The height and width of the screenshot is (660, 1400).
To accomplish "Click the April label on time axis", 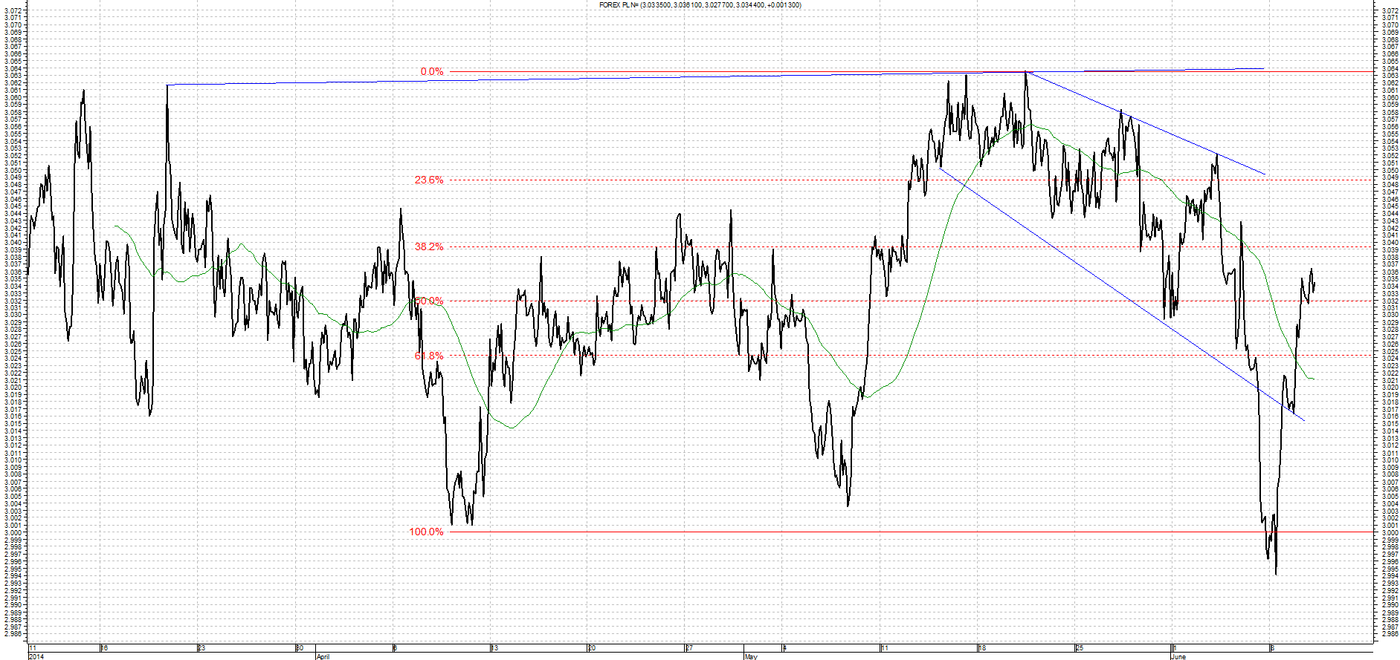I will tap(322, 657).
